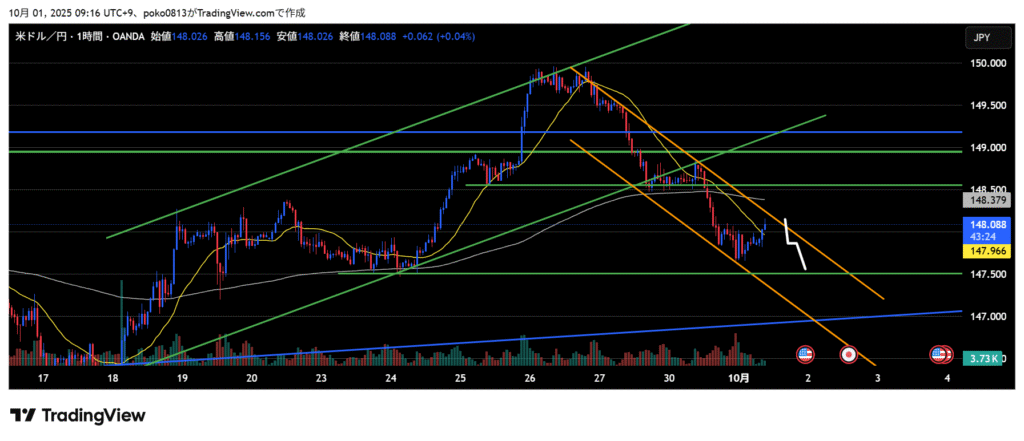Click the TradingView.com text in the header caption

pyautogui.click(x=231, y=13)
